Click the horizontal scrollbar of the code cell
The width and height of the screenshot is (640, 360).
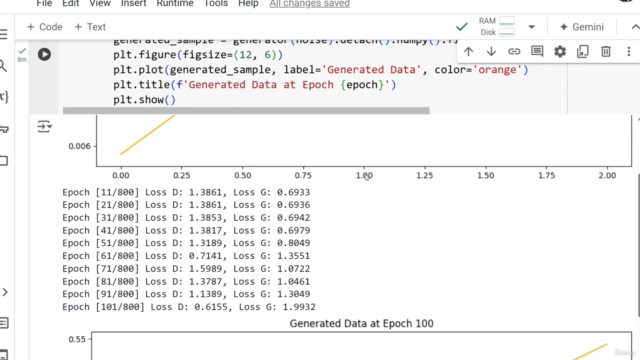pos(246,111)
